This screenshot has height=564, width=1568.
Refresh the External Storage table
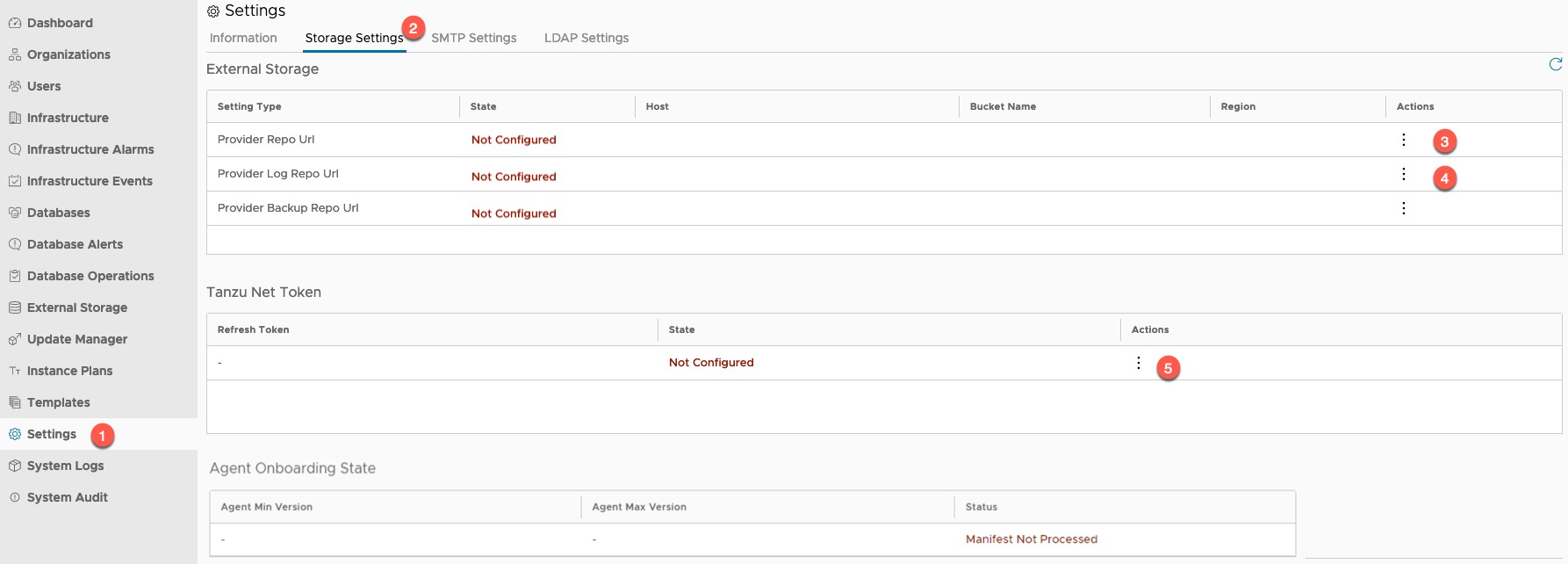(1556, 64)
